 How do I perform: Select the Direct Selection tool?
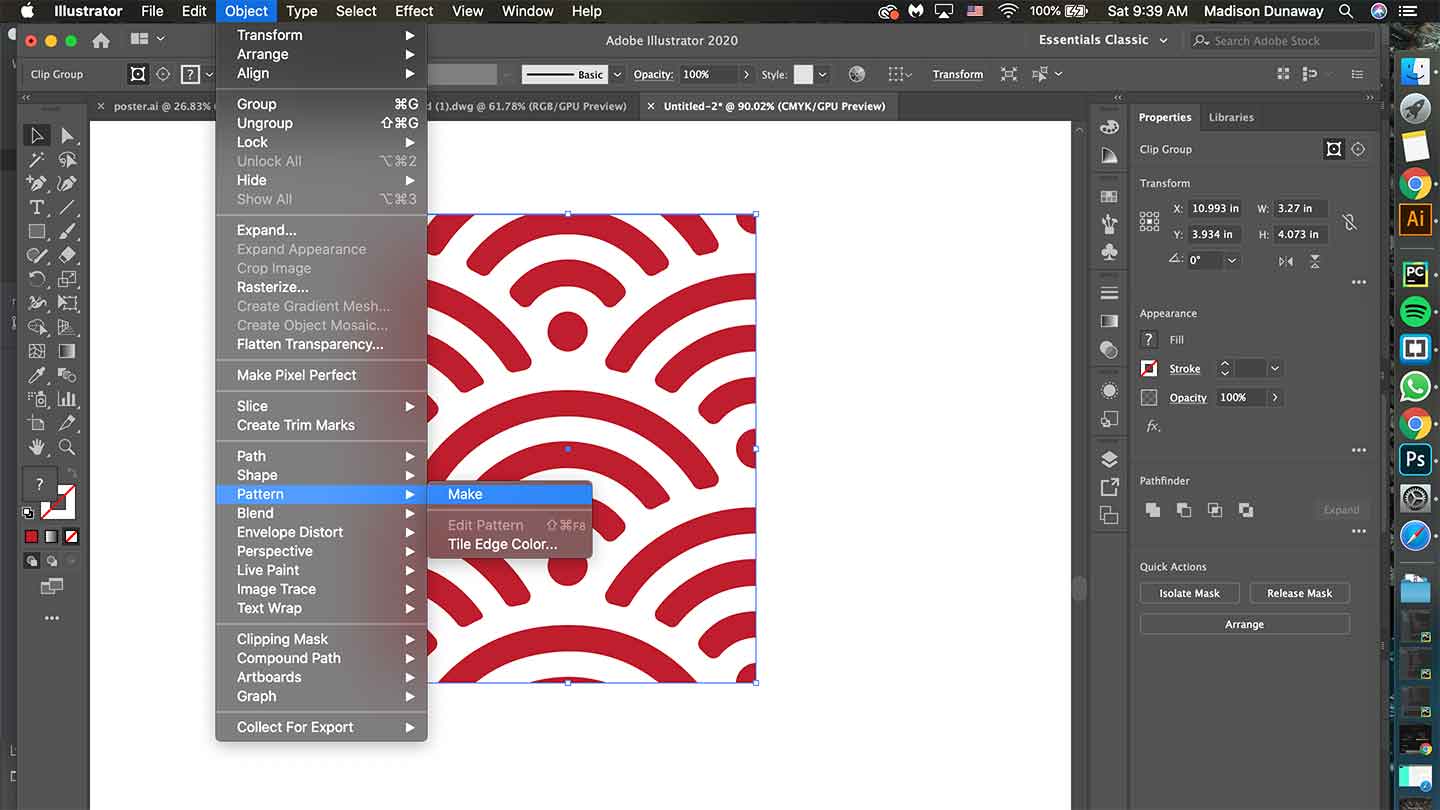[67, 136]
